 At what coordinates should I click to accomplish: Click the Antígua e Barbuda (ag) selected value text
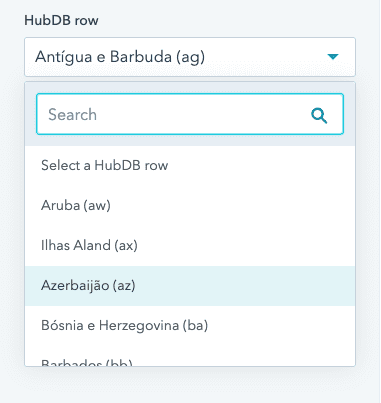point(120,57)
